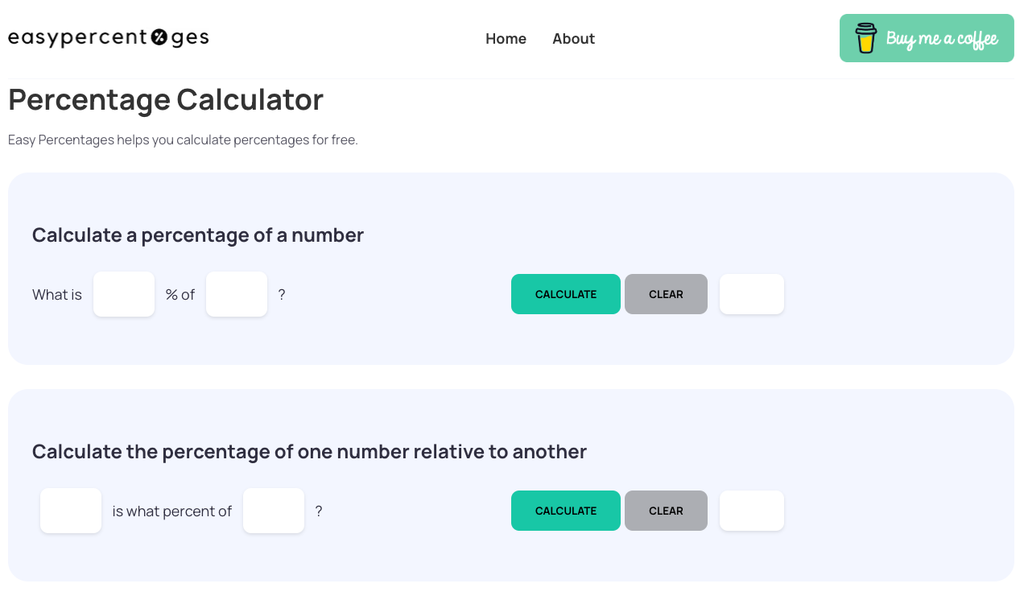Screen dimensions: 1024x593
Task: Select the result box of second calculator
Action: click(x=752, y=511)
